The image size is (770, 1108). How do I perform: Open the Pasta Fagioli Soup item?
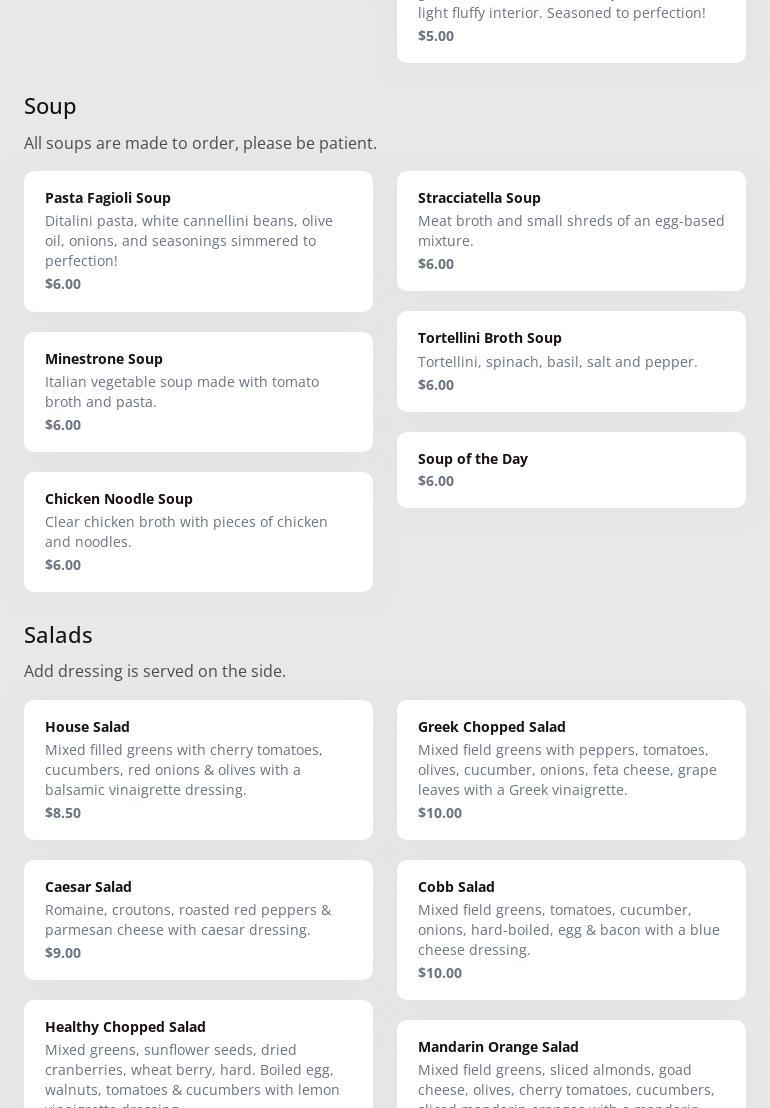click(198, 240)
